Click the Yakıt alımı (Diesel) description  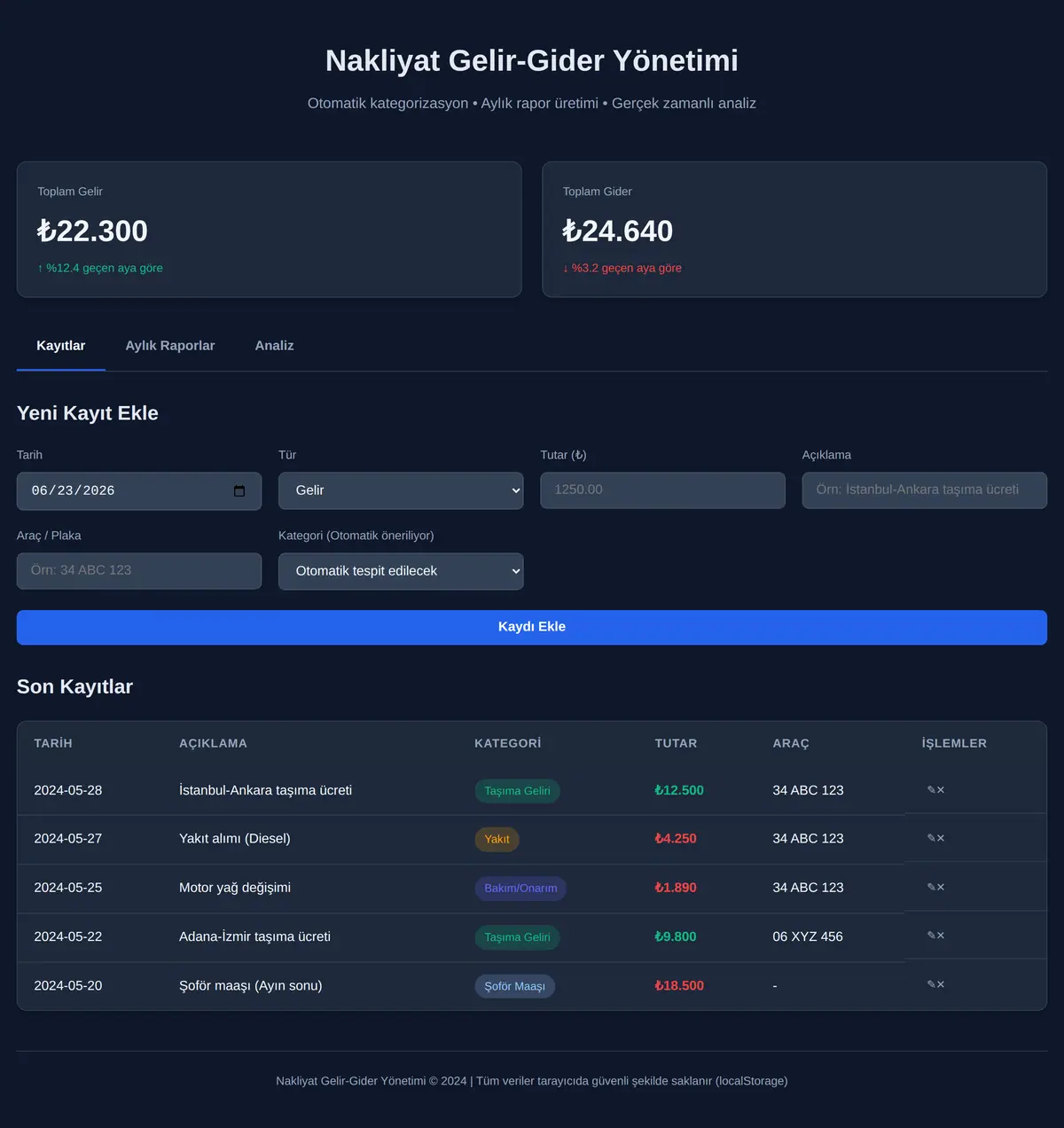coord(235,838)
